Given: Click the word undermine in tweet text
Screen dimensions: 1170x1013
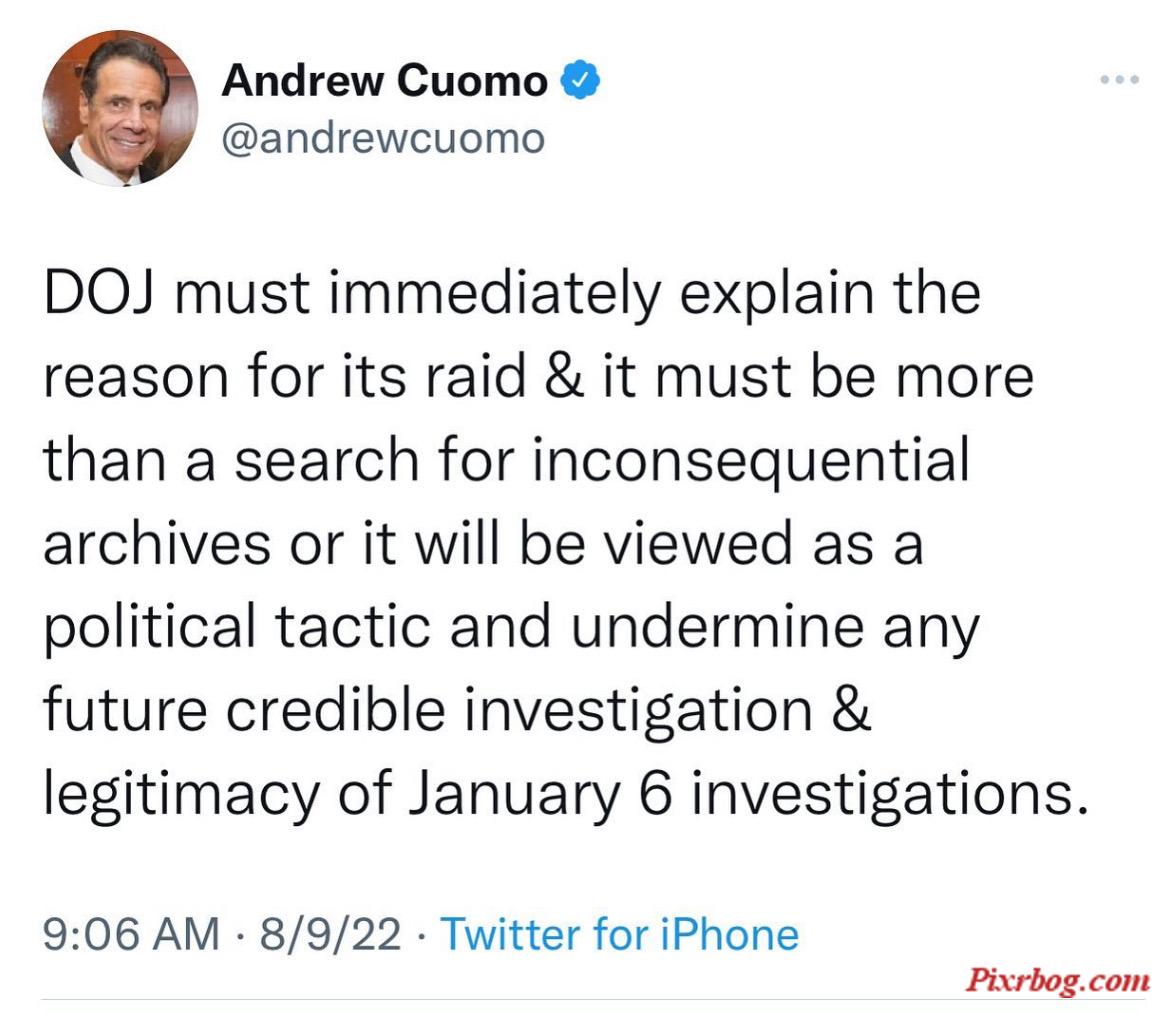Looking at the screenshot, I should tap(718, 627).
